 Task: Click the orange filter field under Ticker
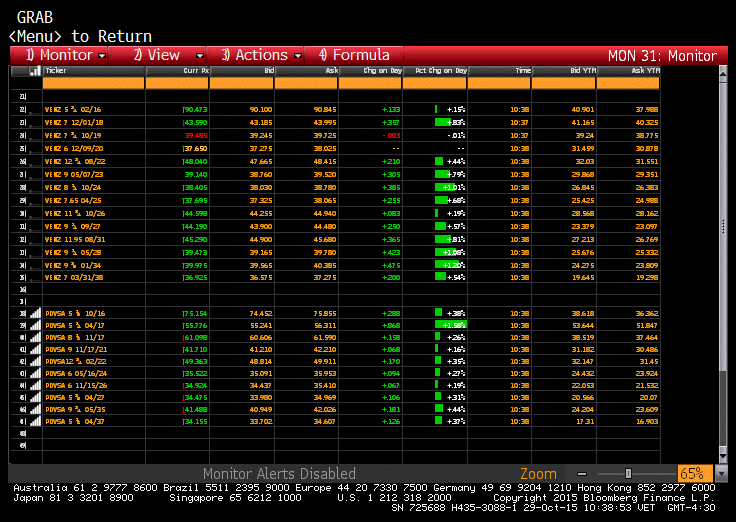93,84
